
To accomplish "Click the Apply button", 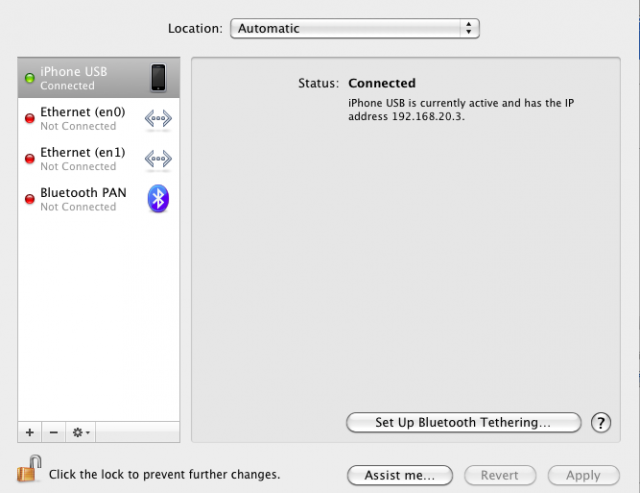I will pos(584,475).
